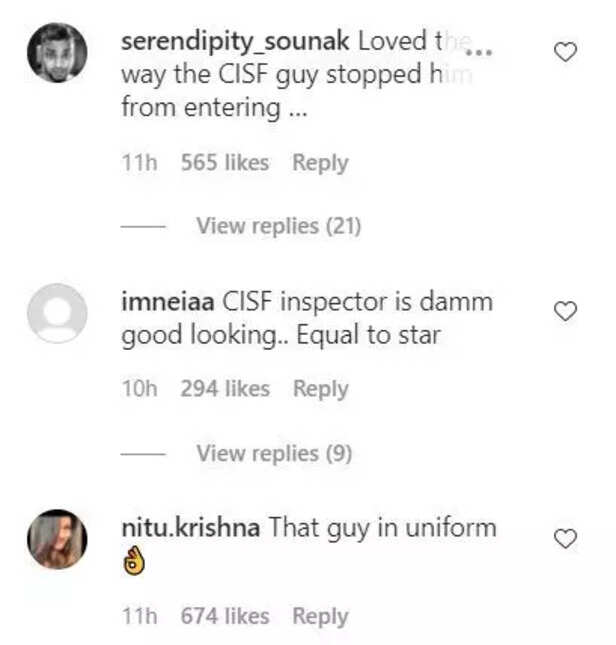
Task: Click the 10h timestamp on imneiaa's comment
Action: (x=139, y=389)
